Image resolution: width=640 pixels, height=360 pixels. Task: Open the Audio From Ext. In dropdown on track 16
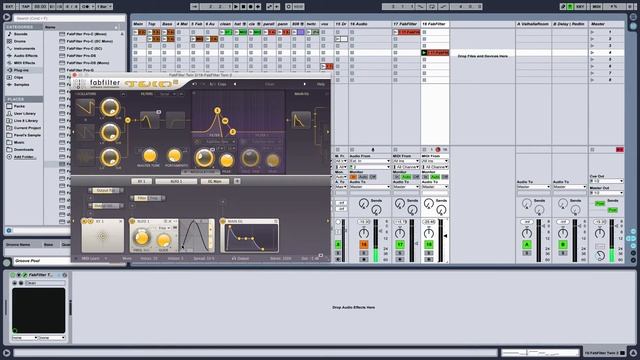pos(370,161)
